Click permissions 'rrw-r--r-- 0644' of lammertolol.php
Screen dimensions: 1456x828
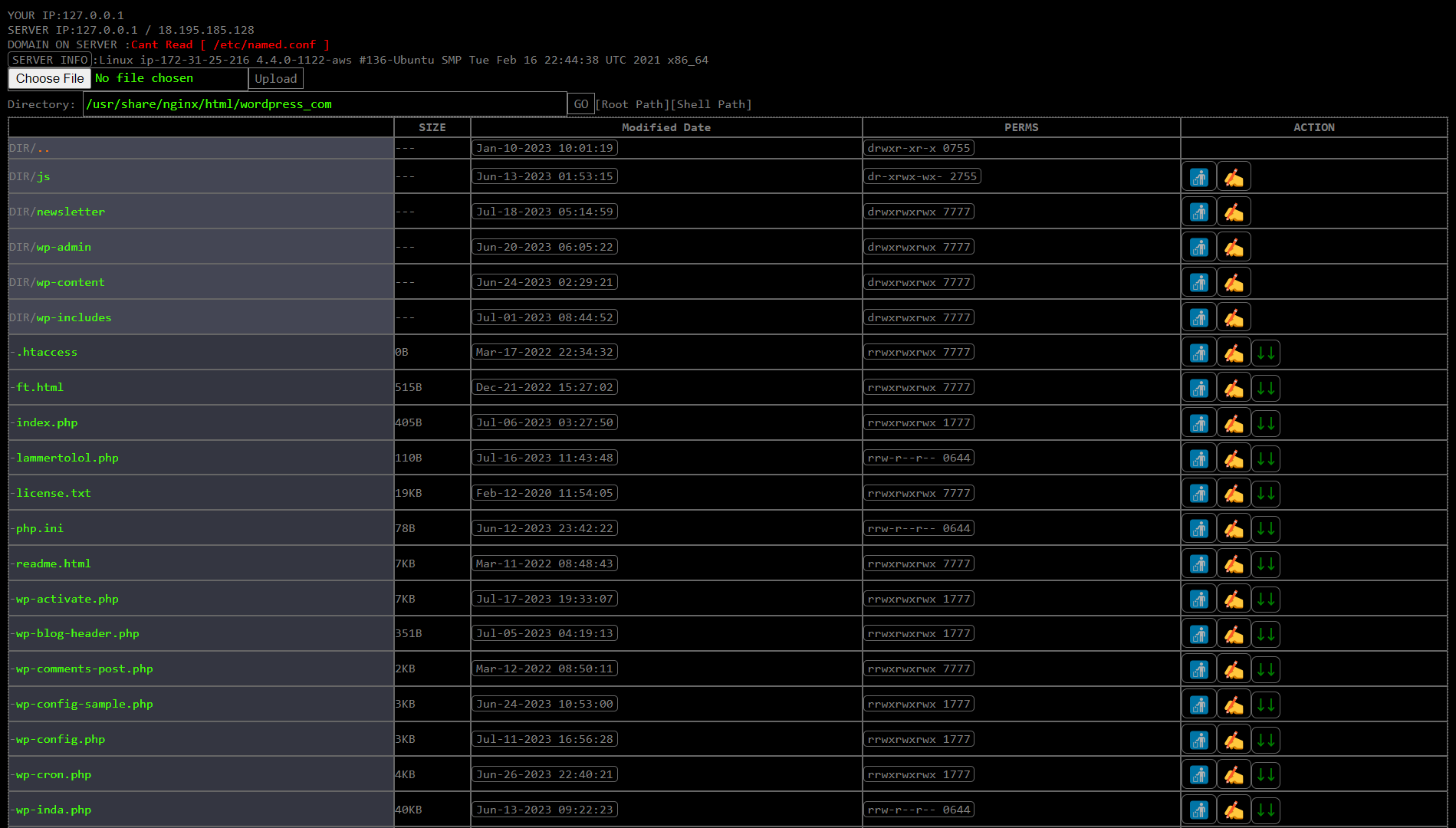[x=919, y=458]
